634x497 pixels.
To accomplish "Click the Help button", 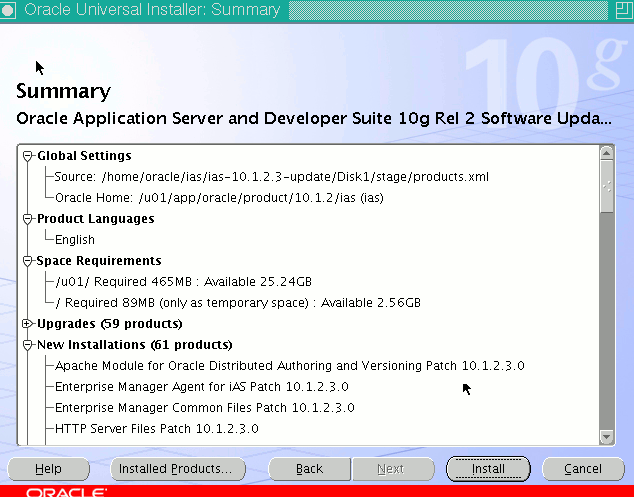I will click(49, 469).
